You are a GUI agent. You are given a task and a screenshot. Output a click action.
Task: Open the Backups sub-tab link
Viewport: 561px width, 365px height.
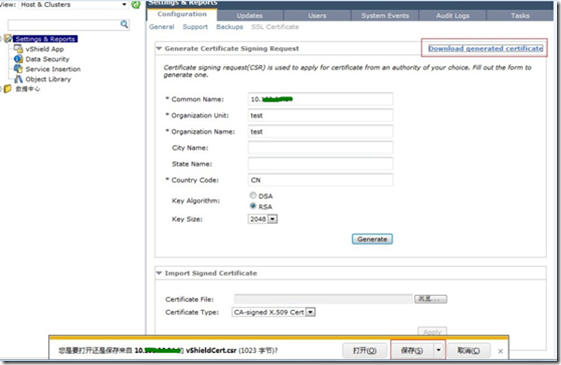[229, 27]
